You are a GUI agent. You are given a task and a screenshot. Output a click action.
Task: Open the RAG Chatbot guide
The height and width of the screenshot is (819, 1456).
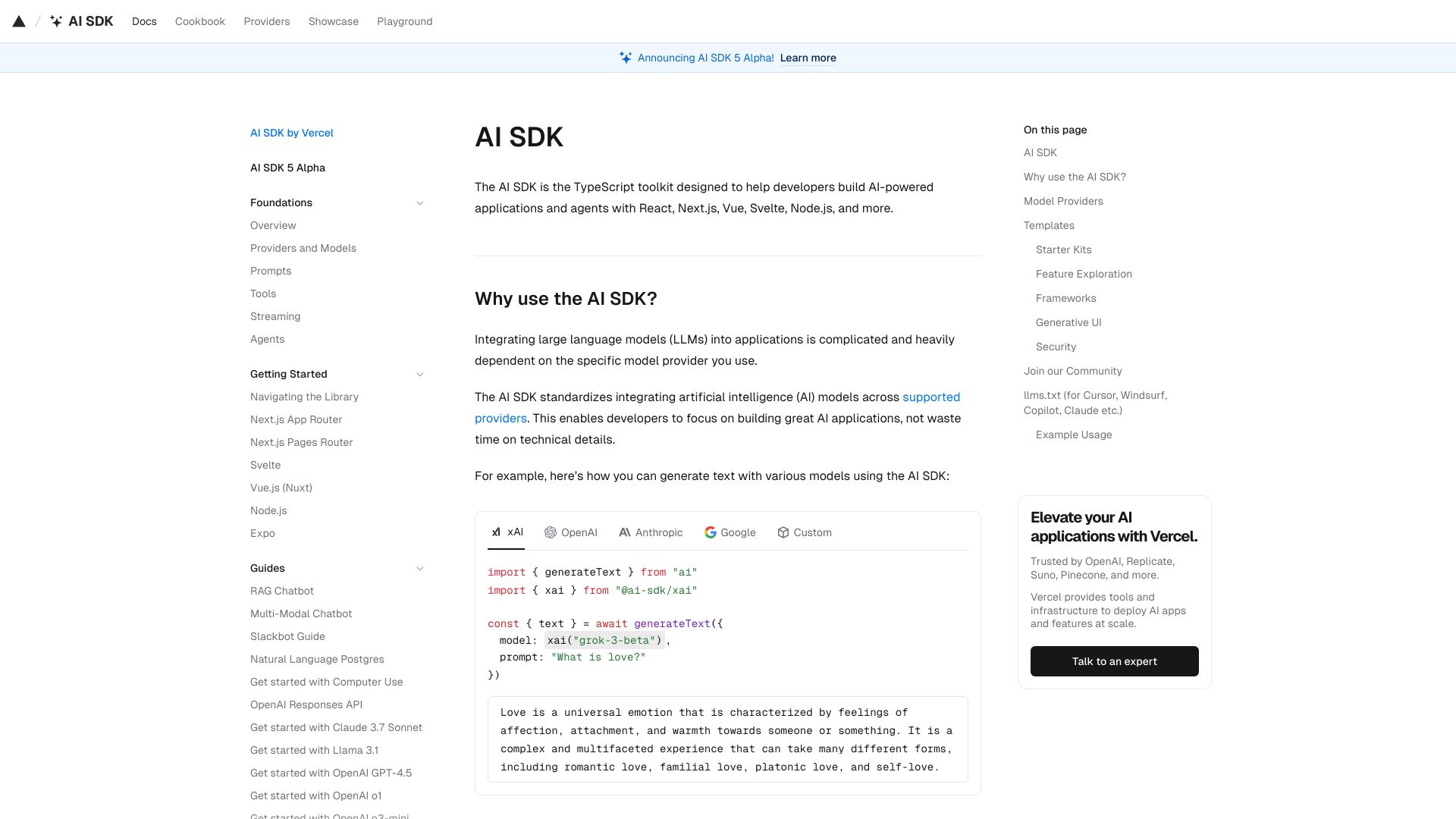[282, 591]
